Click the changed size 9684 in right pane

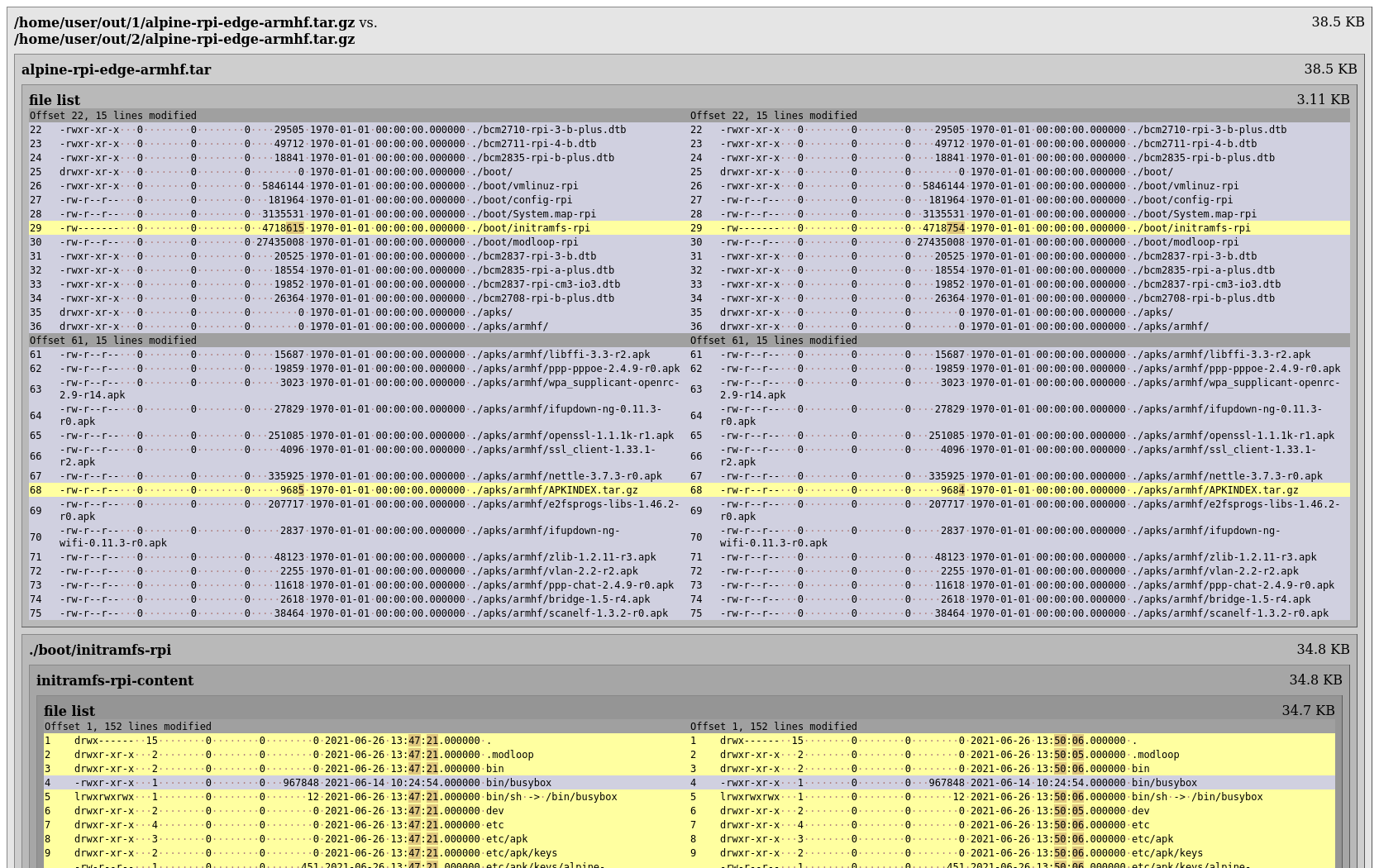click(952, 490)
